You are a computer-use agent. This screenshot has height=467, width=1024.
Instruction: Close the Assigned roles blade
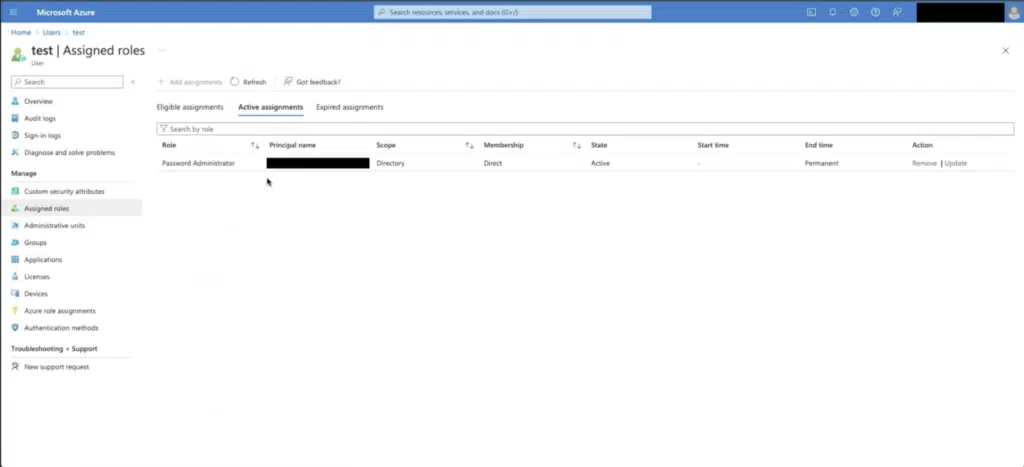click(1005, 50)
